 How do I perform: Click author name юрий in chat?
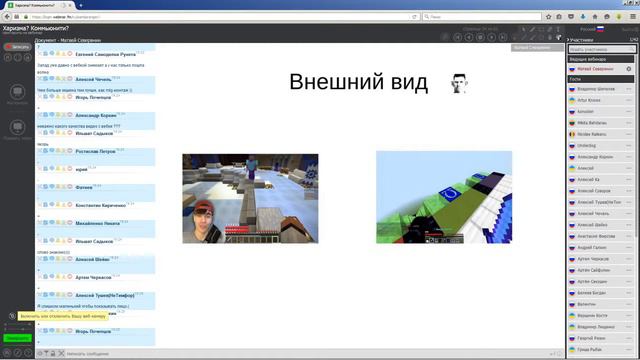click(81, 169)
